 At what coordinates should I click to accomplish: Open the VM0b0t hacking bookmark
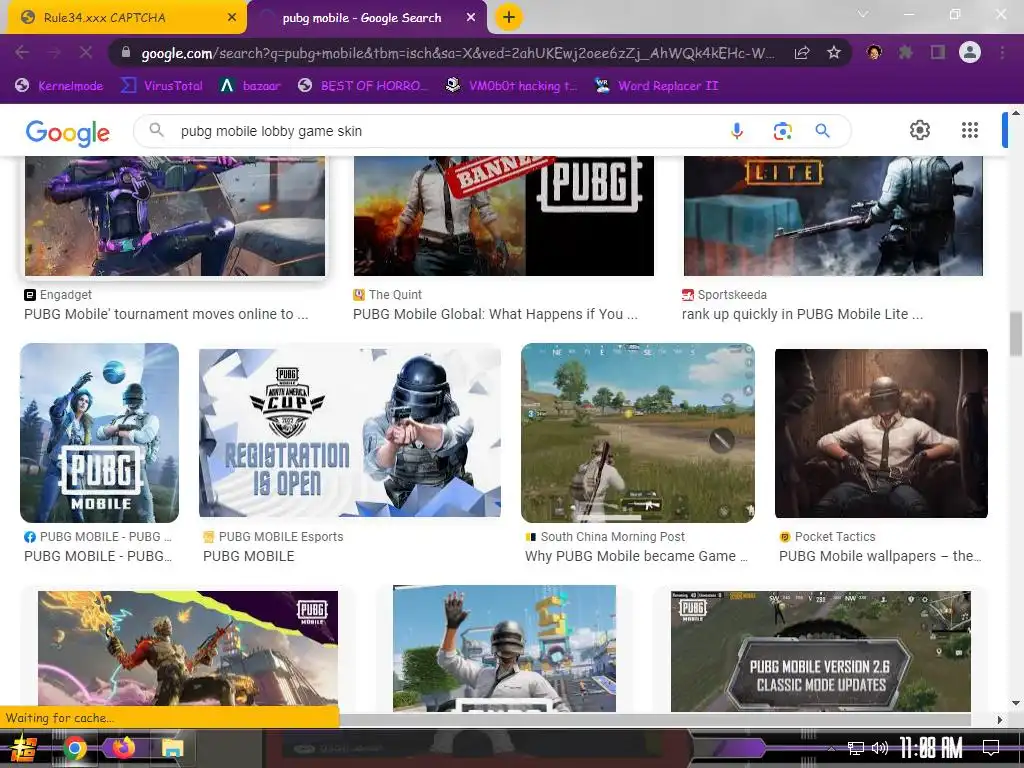point(511,86)
